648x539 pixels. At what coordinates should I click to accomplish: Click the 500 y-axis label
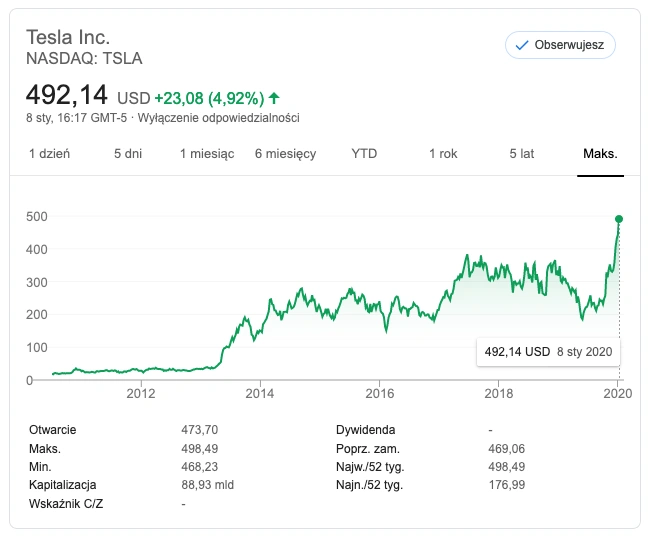[x=37, y=217]
